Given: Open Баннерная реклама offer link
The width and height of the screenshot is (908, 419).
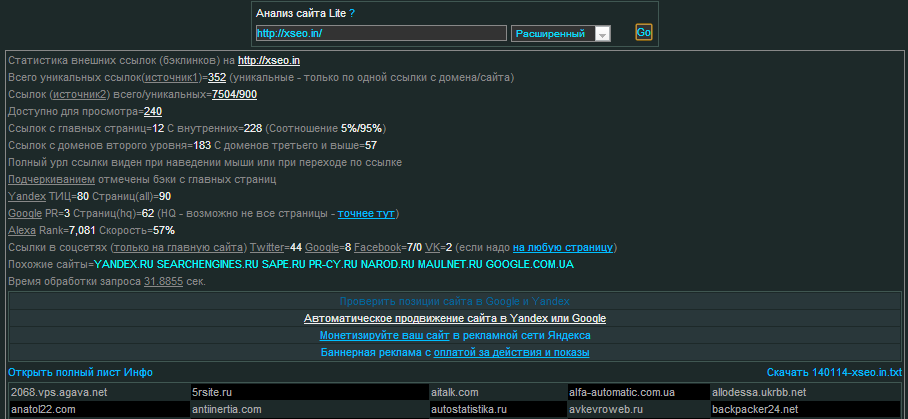Looking at the screenshot, I should 455,352.
